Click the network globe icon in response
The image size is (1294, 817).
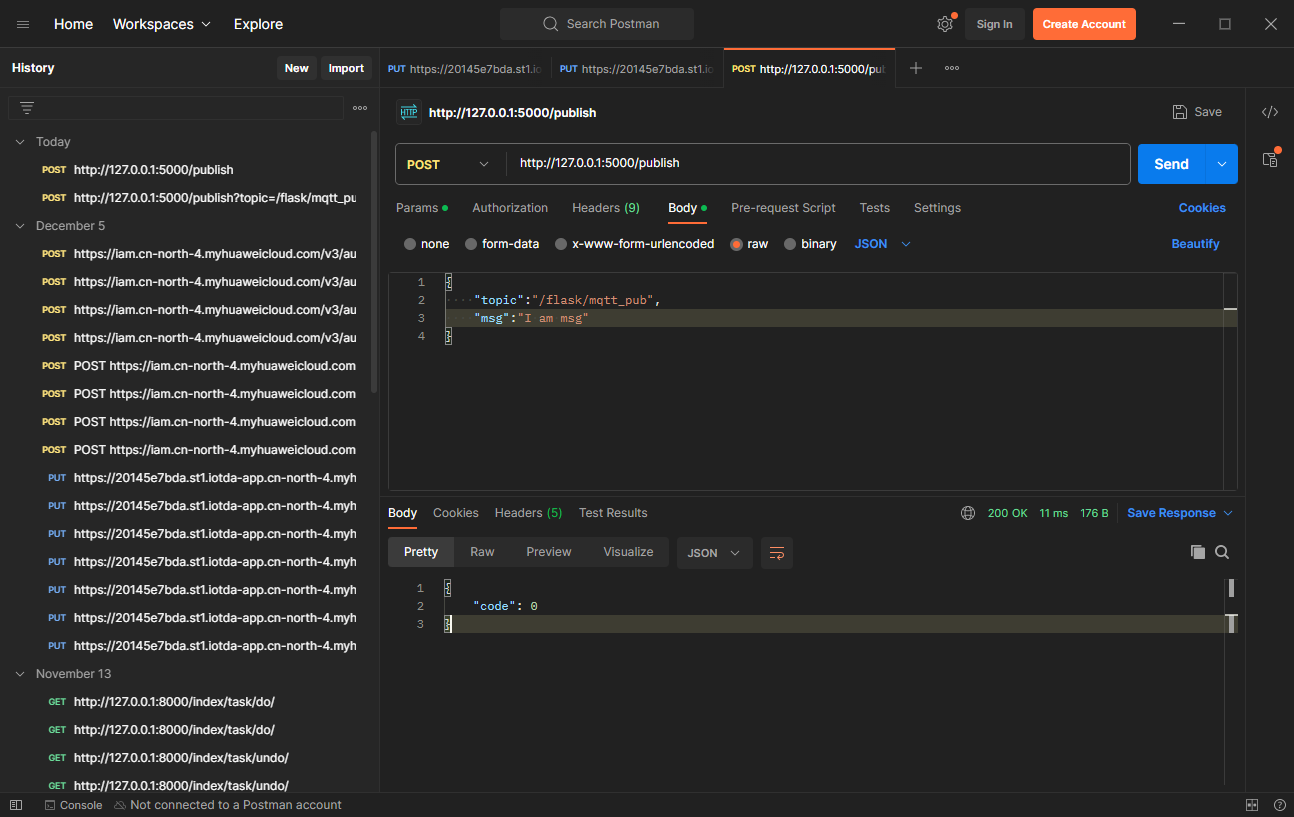[968, 513]
